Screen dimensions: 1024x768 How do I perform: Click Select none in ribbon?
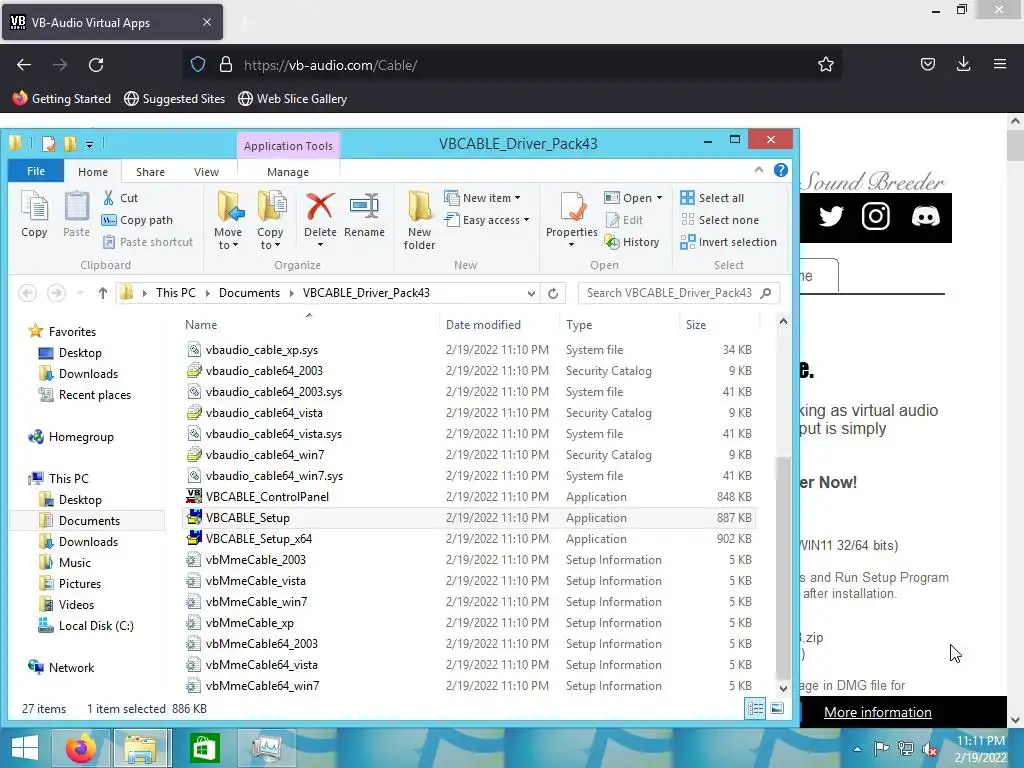tap(720, 220)
